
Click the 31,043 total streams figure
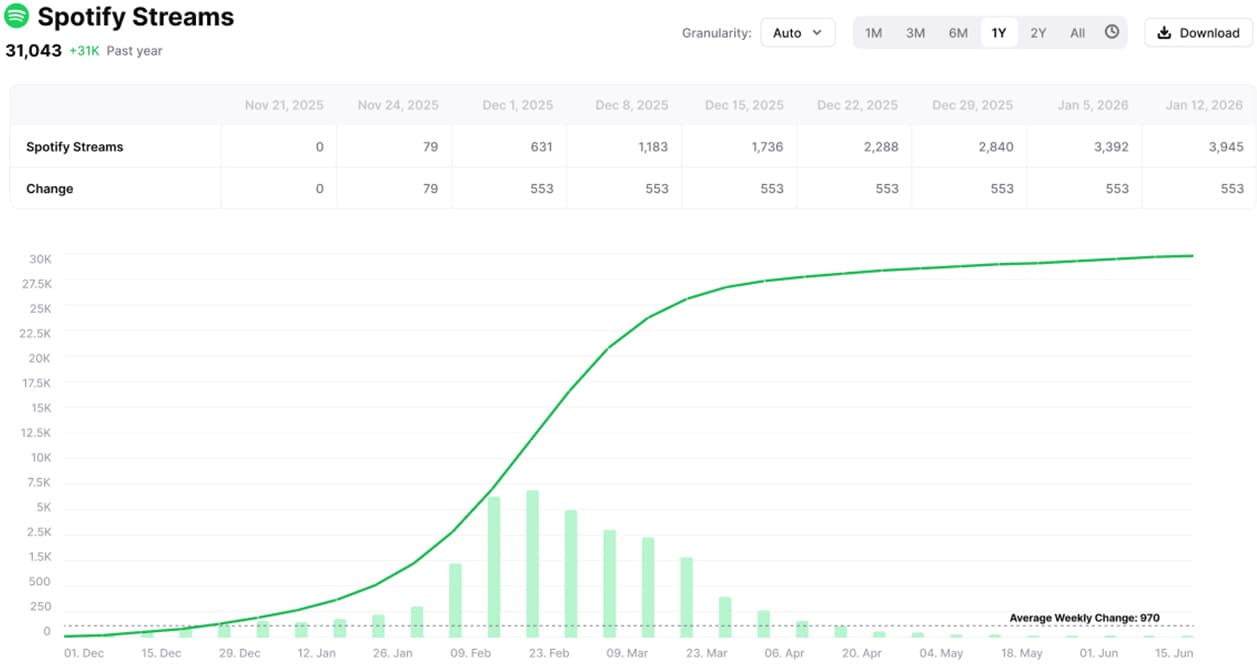[33, 50]
